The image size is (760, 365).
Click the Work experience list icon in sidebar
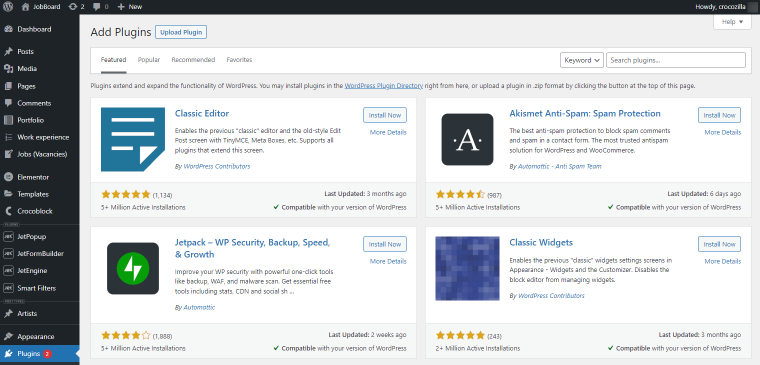pyautogui.click(x=8, y=137)
